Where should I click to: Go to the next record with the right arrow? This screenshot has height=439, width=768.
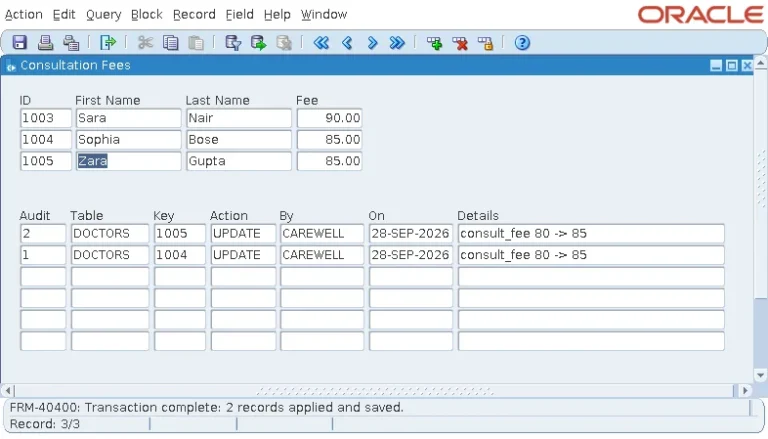372,43
